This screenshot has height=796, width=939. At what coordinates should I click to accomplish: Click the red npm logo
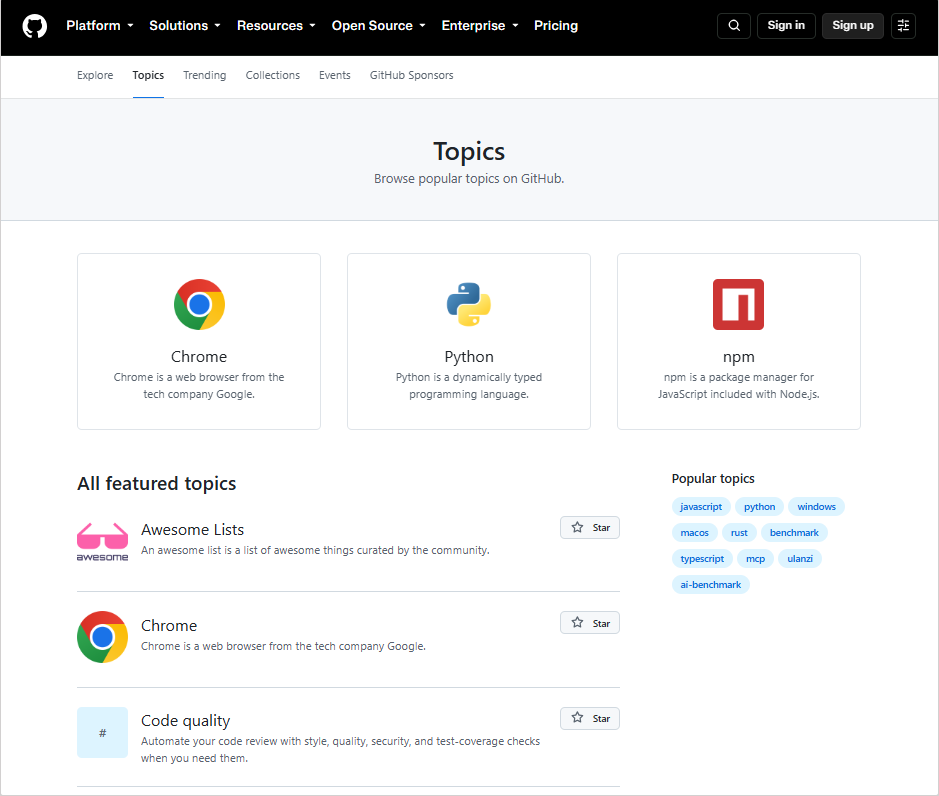coord(738,304)
